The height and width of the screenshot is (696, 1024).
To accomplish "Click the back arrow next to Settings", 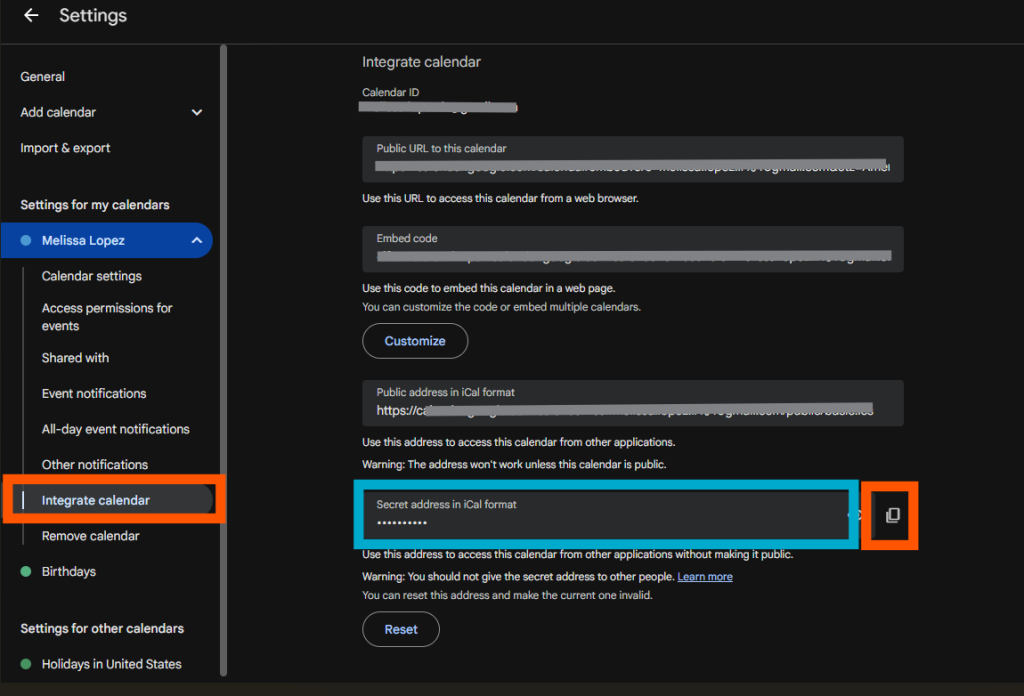I will pyautogui.click(x=31, y=16).
